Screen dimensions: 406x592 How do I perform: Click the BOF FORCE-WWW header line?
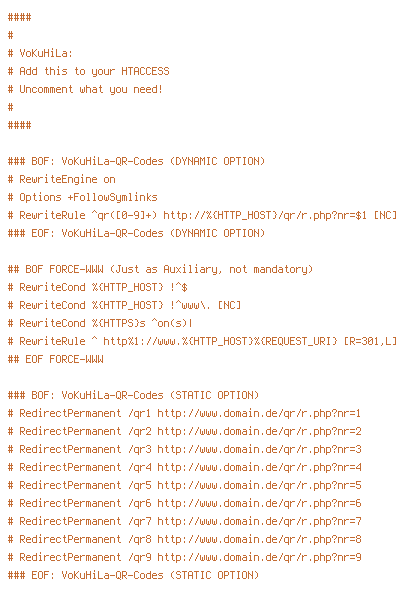161,270
